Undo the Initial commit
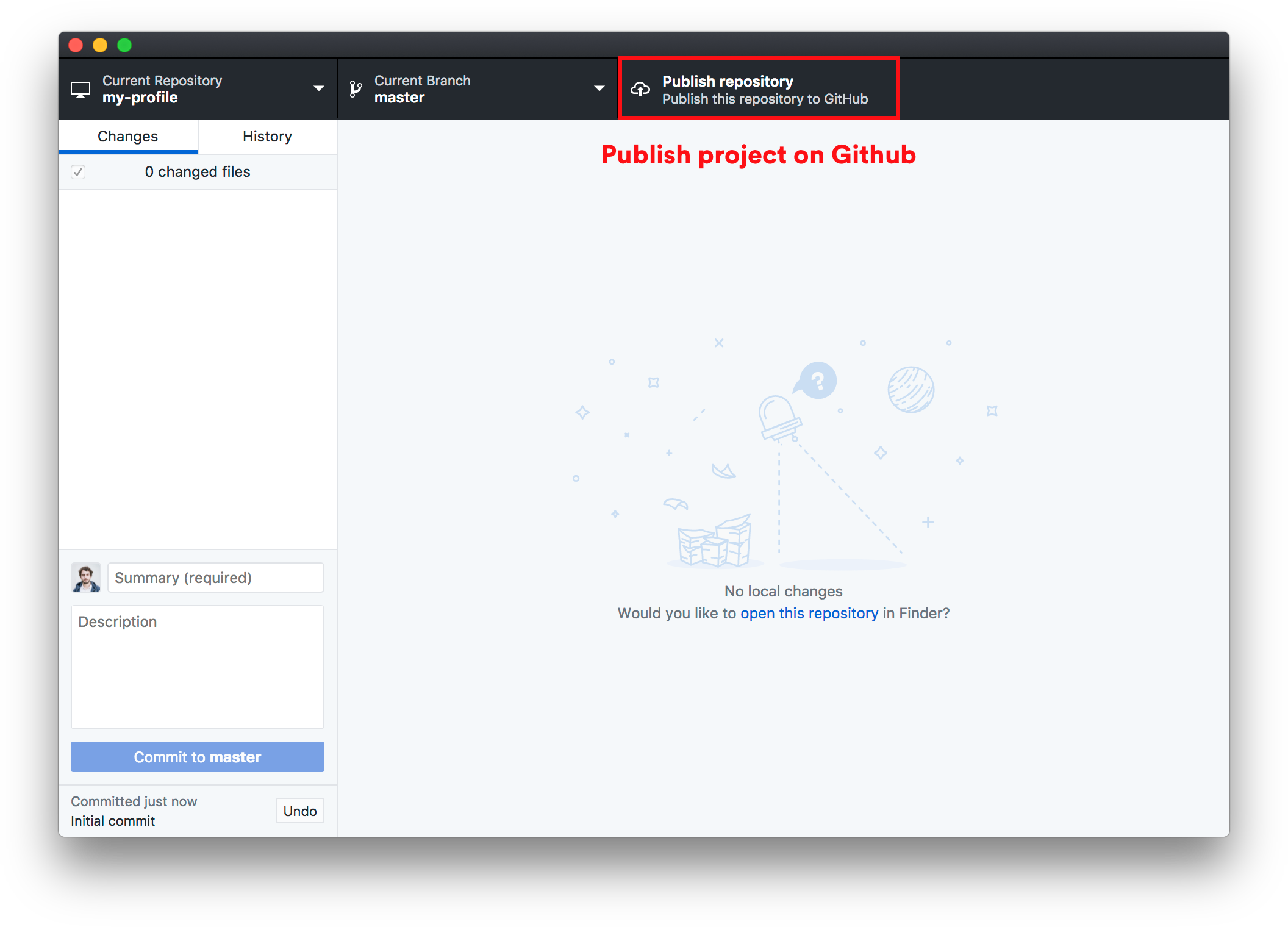The width and height of the screenshot is (1288, 927). [x=300, y=811]
